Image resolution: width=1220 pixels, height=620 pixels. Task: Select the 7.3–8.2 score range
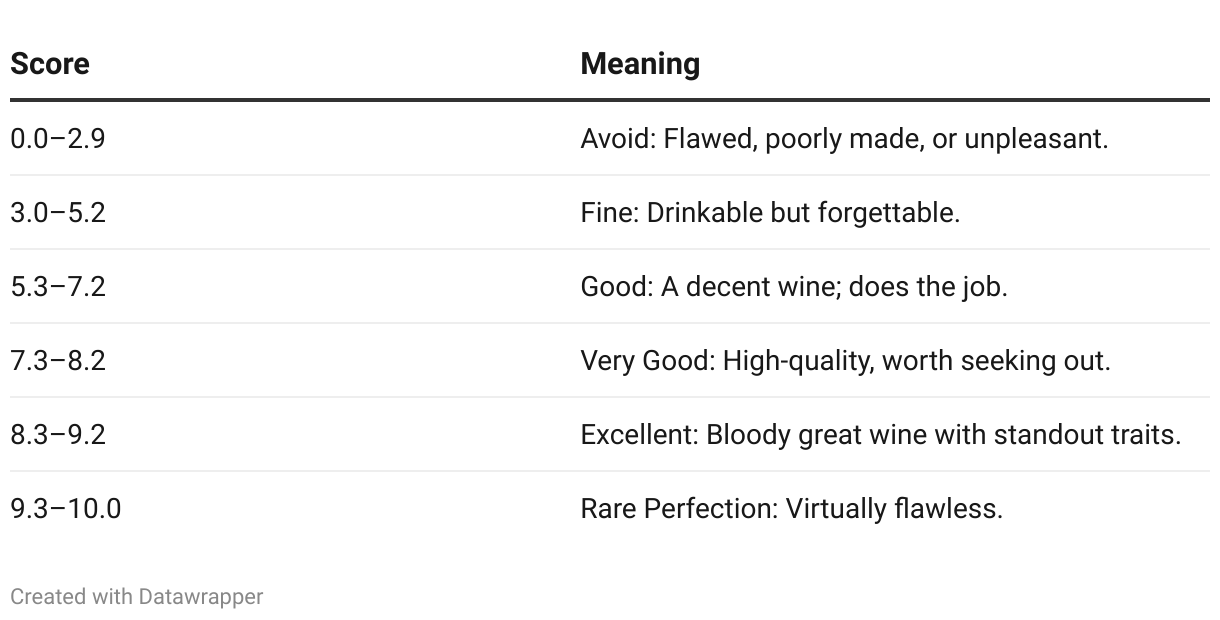coord(58,360)
